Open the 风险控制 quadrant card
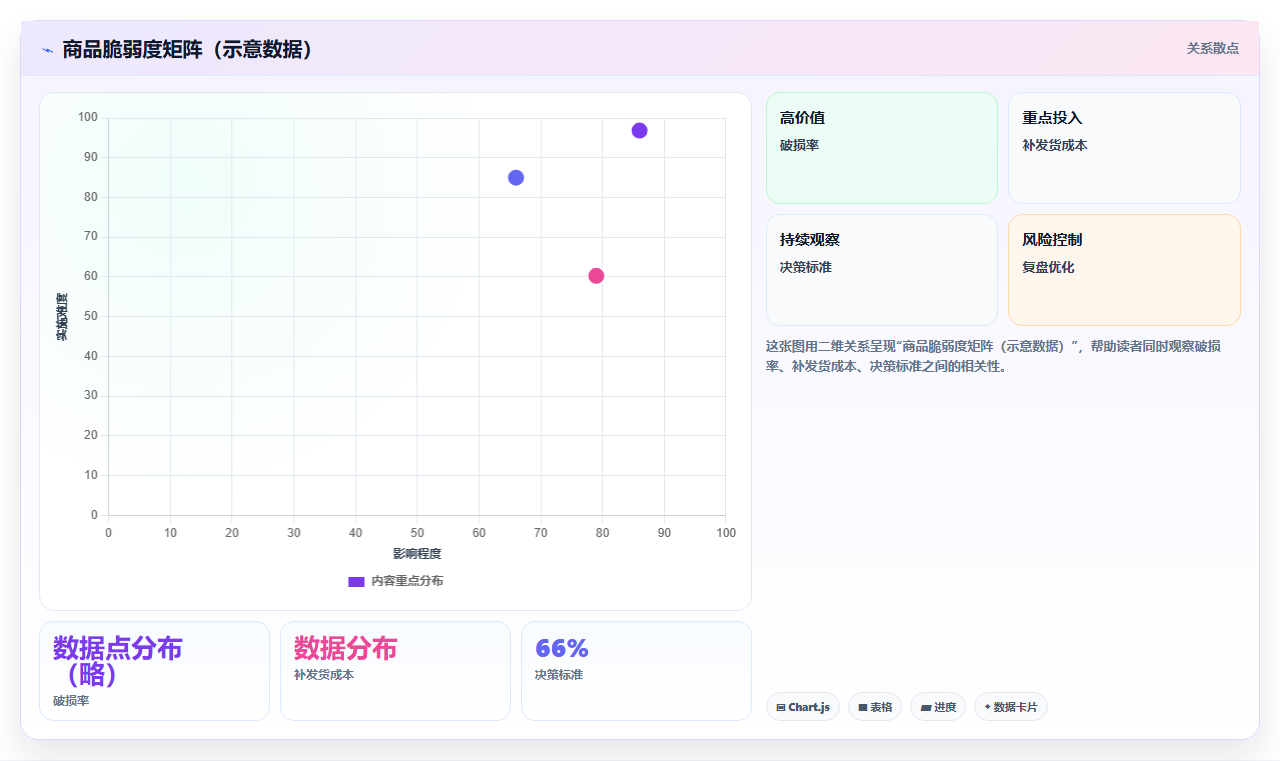 1124,270
